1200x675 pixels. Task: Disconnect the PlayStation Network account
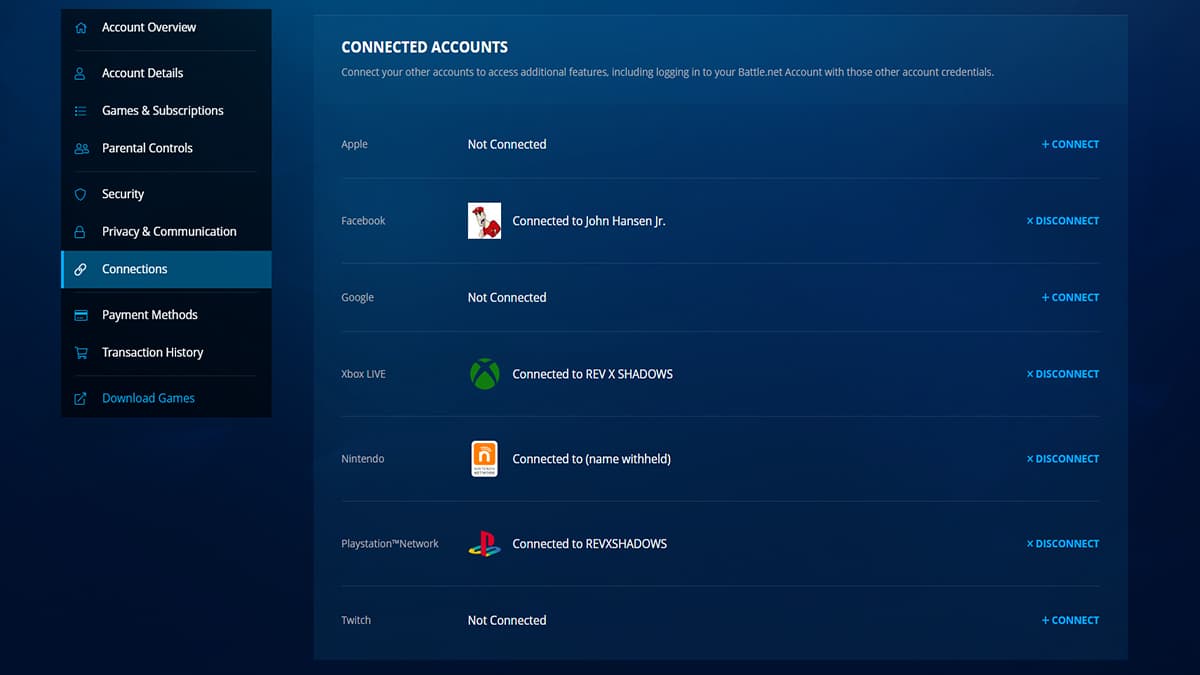tap(1062, 544)
